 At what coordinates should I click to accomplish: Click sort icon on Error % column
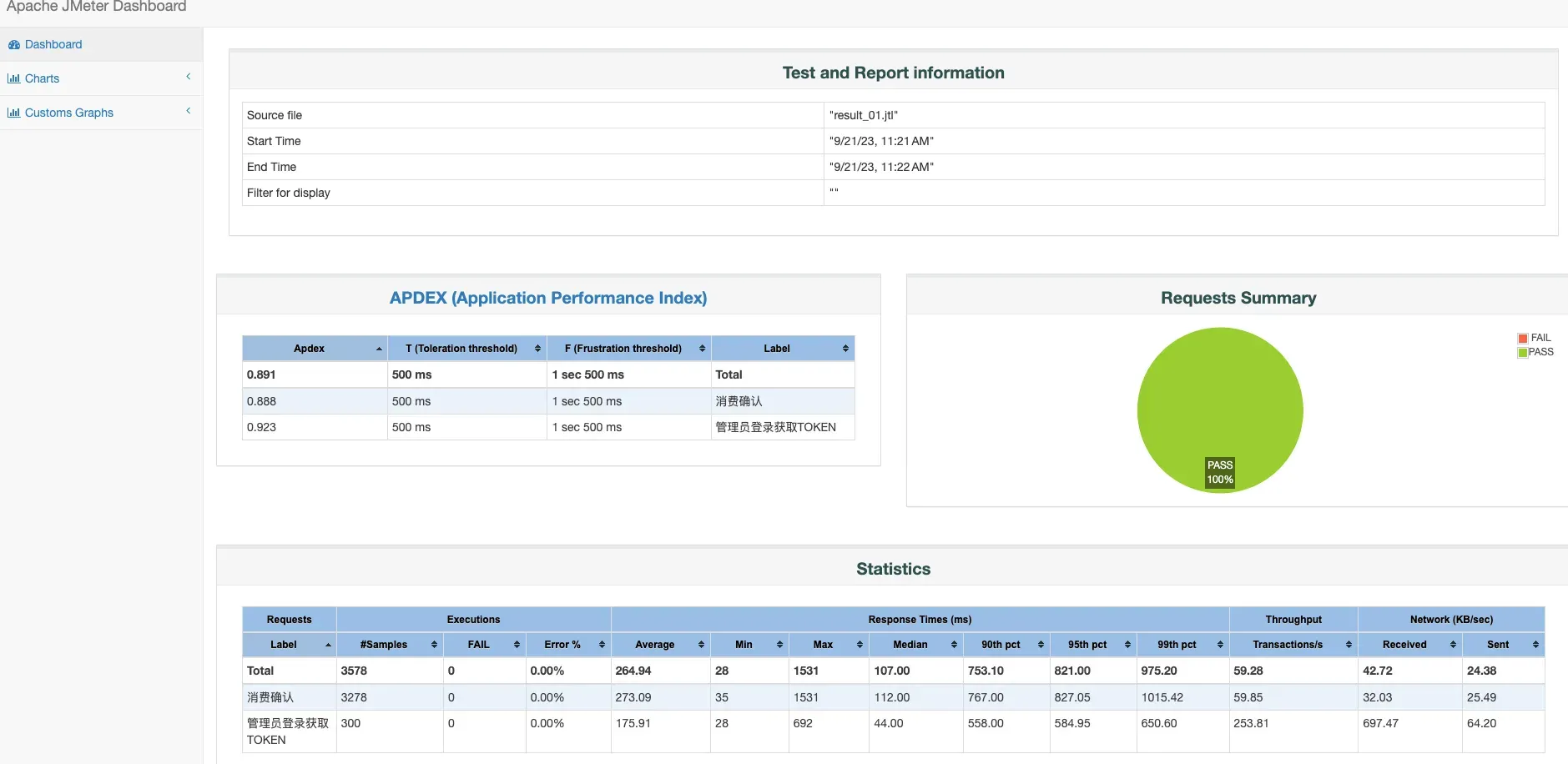point(602,645)
